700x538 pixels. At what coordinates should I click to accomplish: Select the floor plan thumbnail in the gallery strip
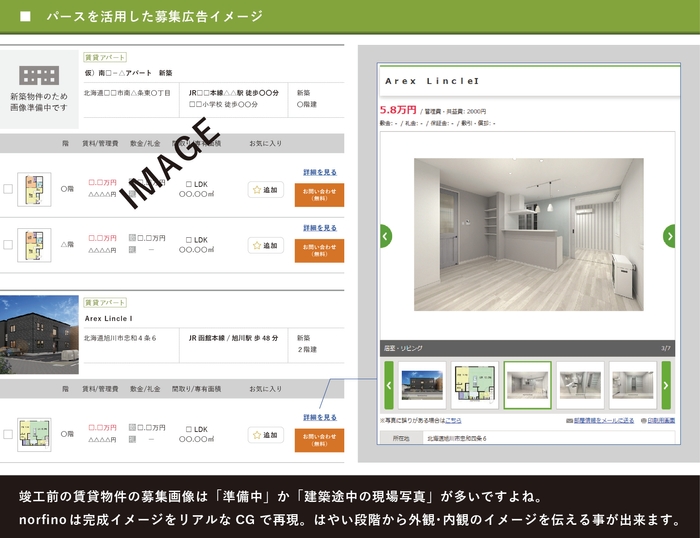(x=475, y=385)
